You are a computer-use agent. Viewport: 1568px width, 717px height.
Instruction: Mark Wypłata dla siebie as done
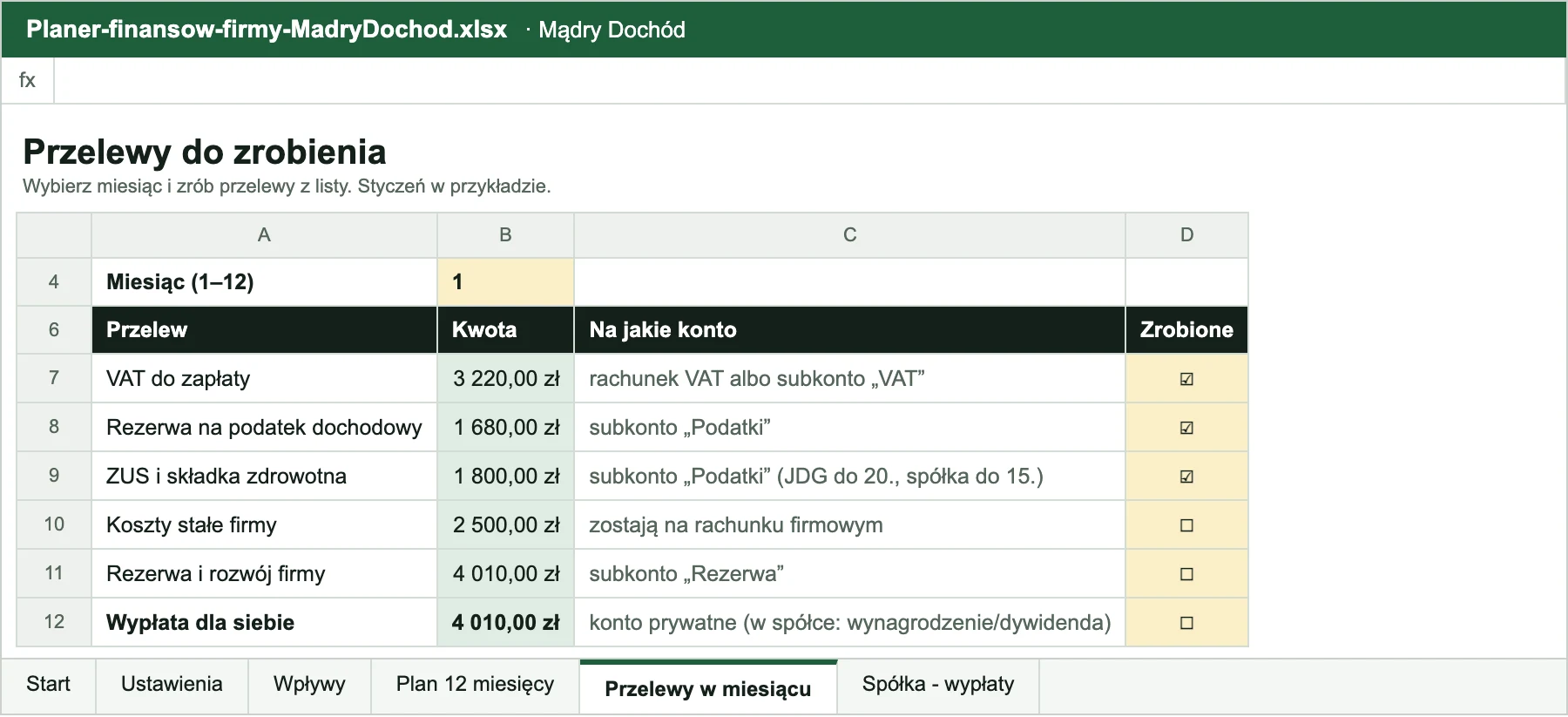pyautogui.click(x=1186, y=623)
